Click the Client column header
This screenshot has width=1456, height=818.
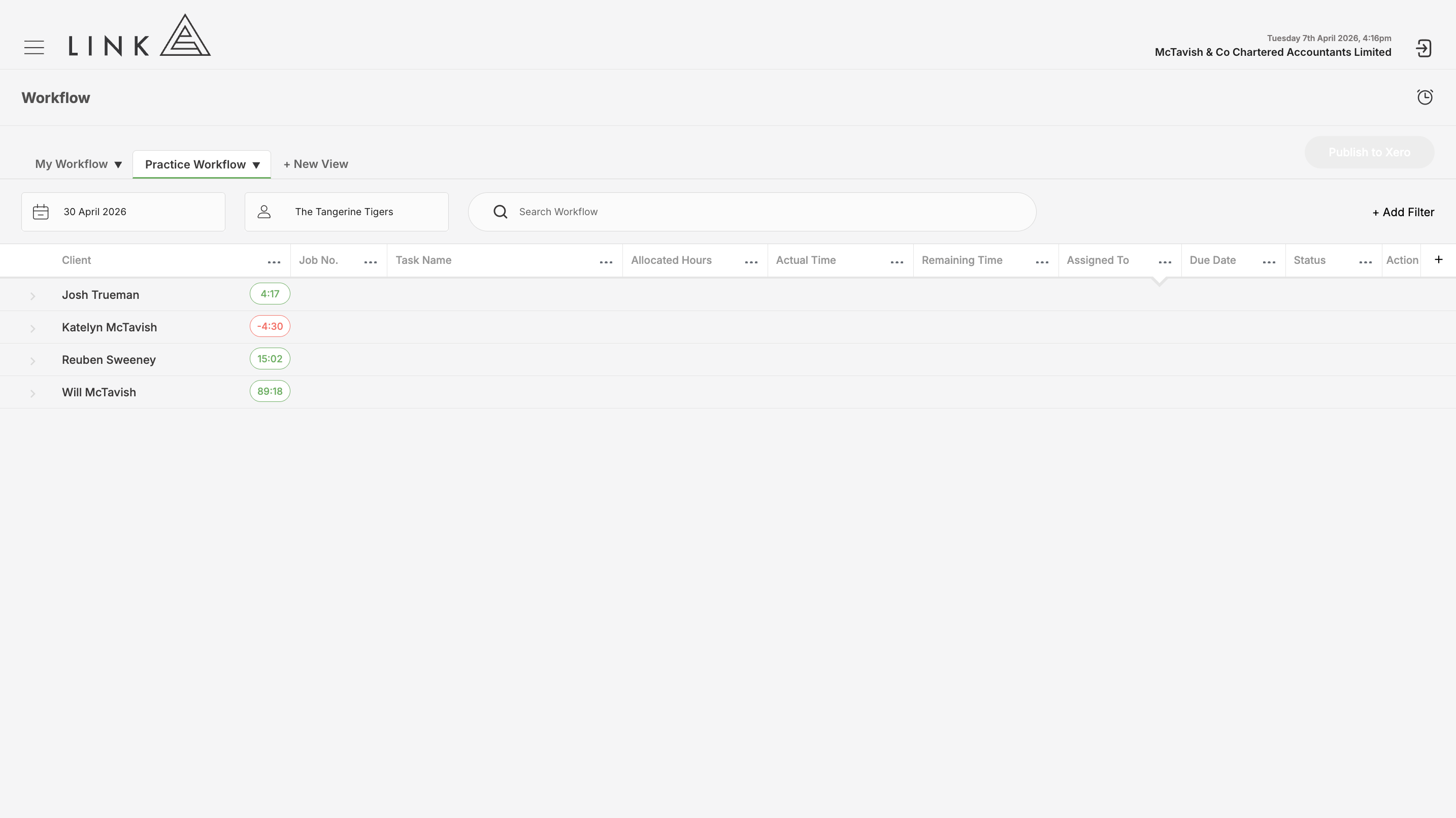(x=76, y=260)
